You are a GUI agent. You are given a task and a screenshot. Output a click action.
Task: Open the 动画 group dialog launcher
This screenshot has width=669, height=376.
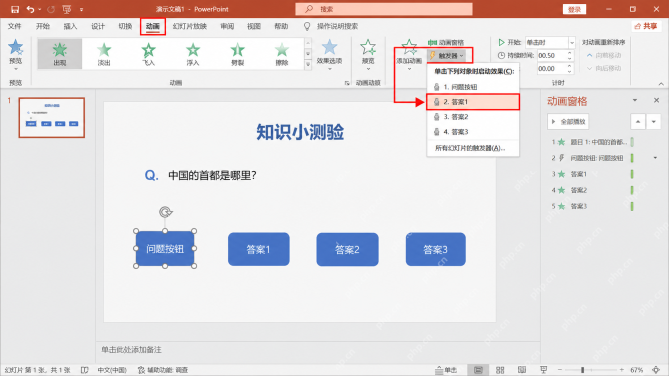(347, 83)
